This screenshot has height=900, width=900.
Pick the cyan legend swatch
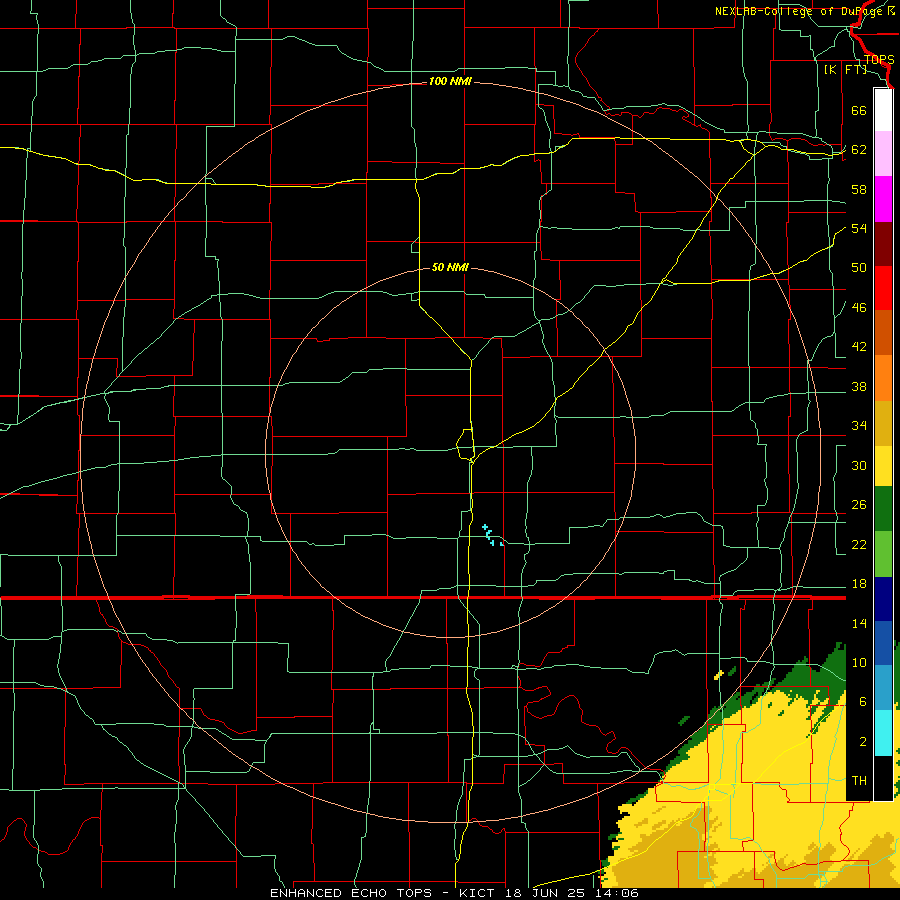tap(883, 733)
